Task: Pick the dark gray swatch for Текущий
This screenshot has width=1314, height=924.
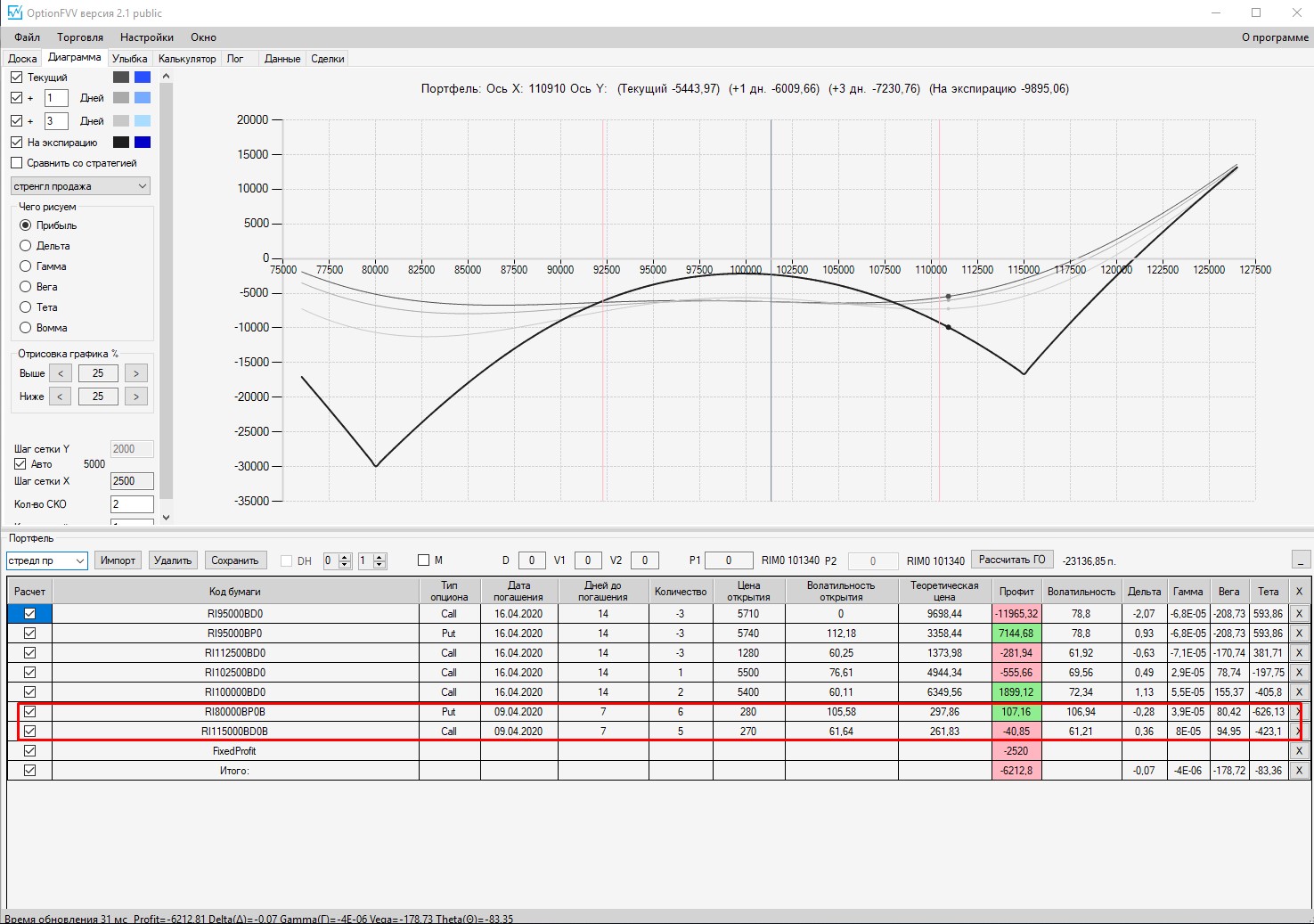Action: [x=121, y=78]
